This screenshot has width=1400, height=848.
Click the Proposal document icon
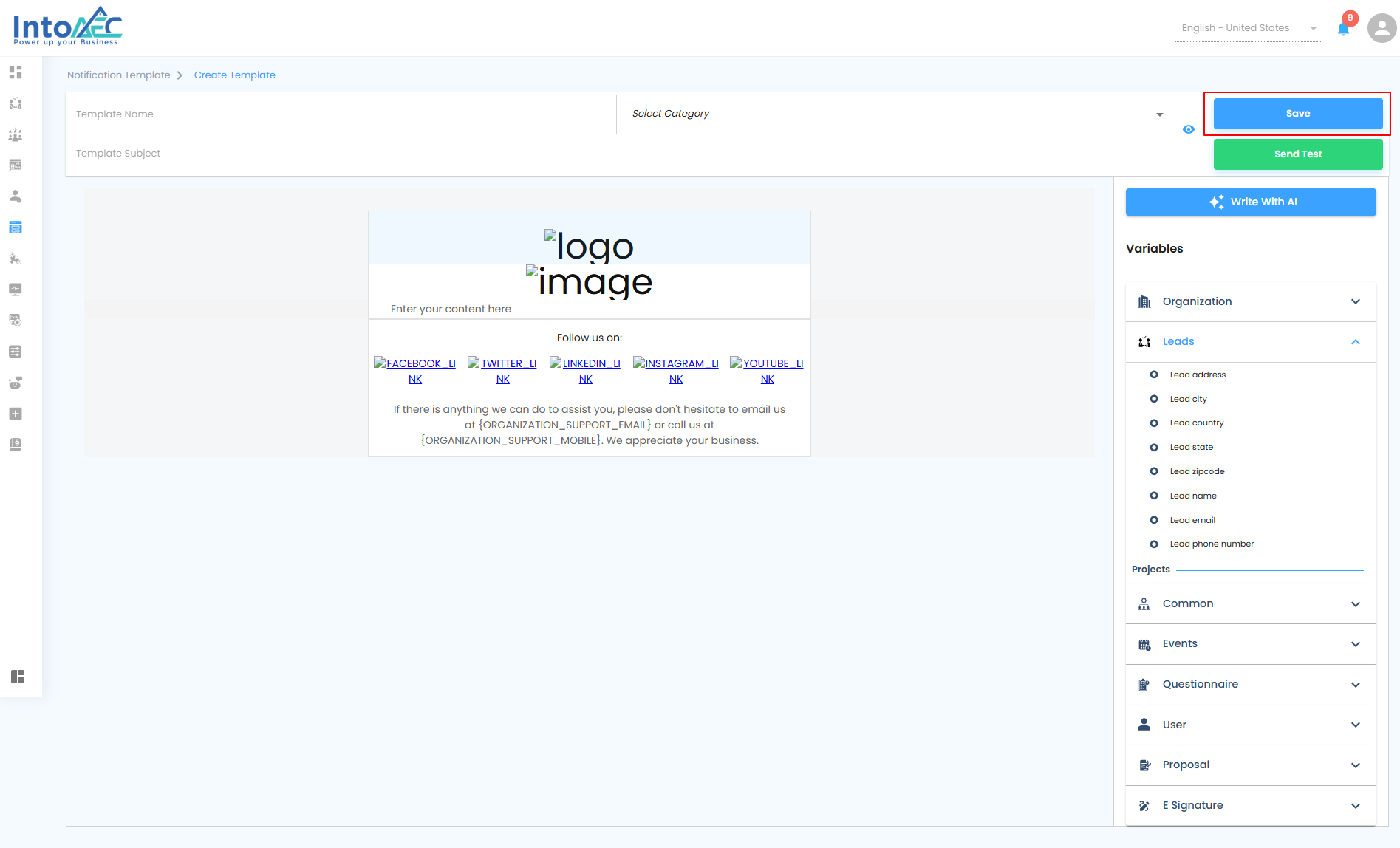click(x=1144, y=765)
